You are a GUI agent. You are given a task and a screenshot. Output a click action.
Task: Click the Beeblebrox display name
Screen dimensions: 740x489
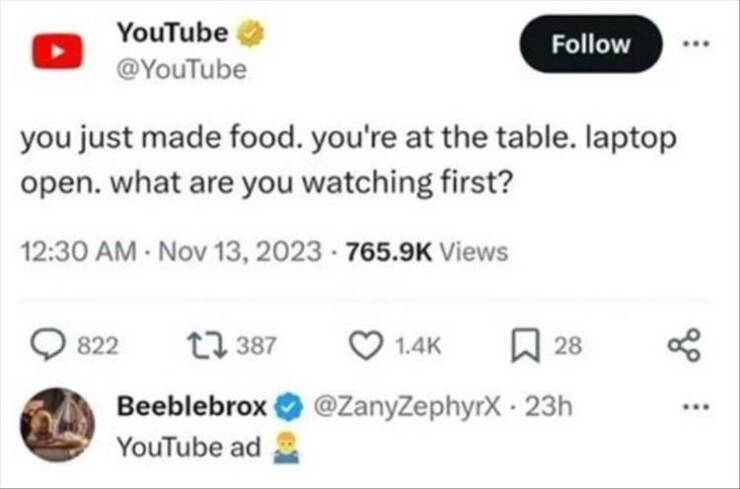click(x=192, y=407)
